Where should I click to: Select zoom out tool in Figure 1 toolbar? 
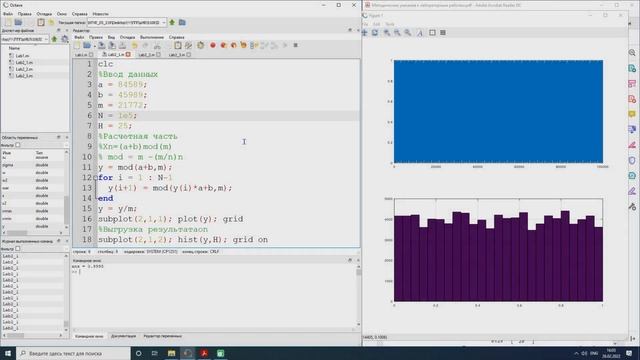pyautogui.click(x=397, y=33)
